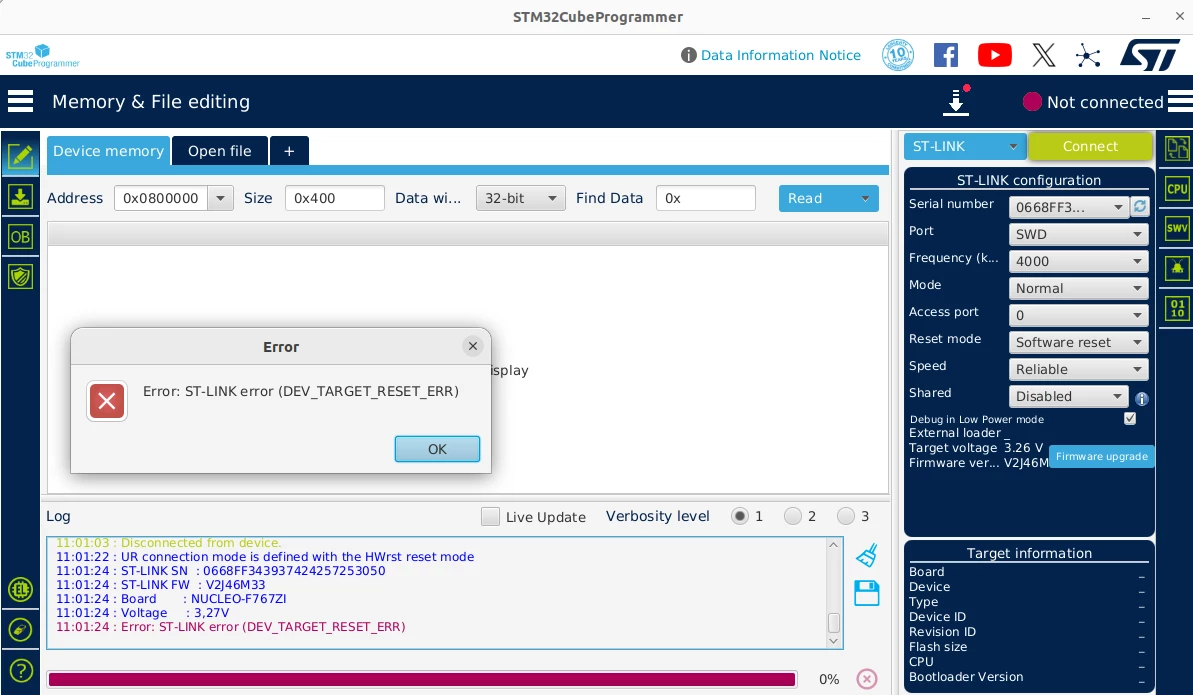The width and height of the screenshot is (1193, 695).
Task: Select verbosity level 3
Action: point(845,516)
